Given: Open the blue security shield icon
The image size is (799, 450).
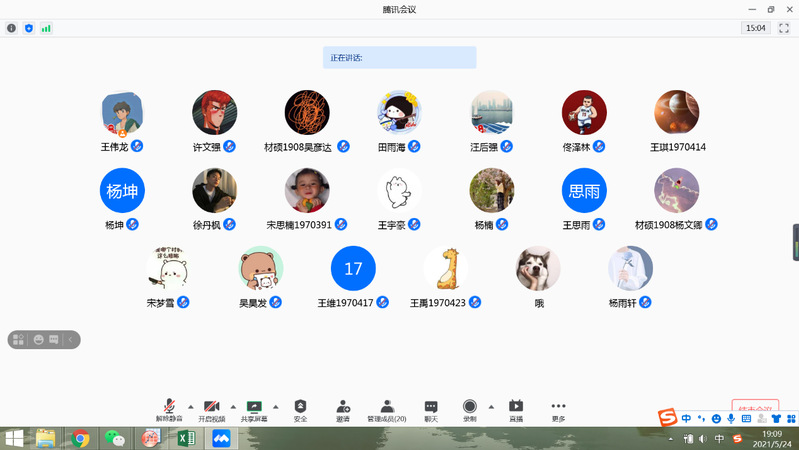Looking at the screenshot, I should pyautogui.click(x=29, y=28).
